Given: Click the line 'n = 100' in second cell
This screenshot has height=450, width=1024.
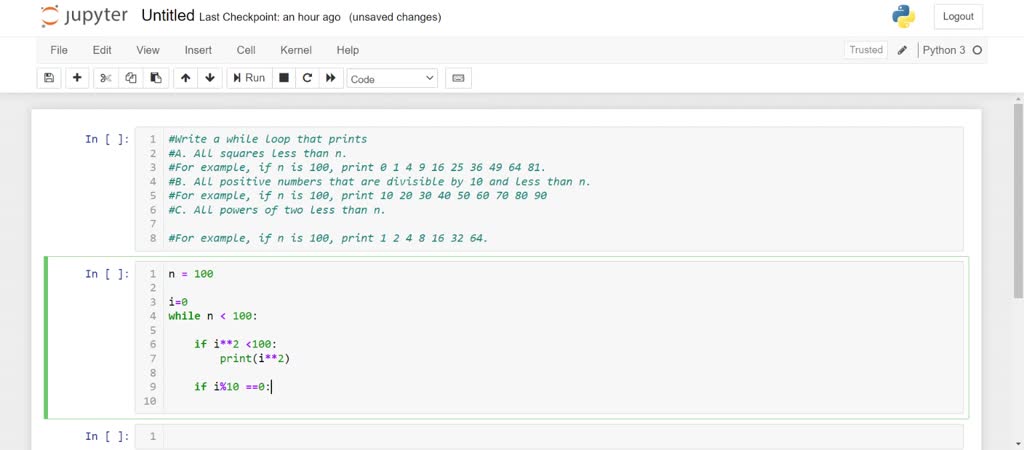Looking at the screenshot, I should point(191,274).
